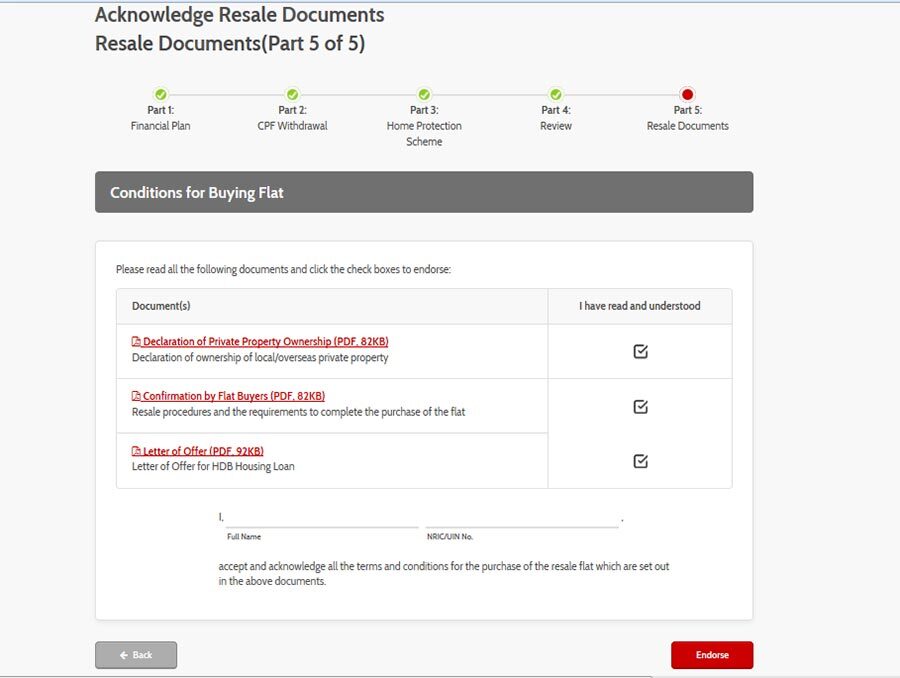Screen dimensions: 900x678
Task: Click the Endorse button
Action: pos(712,655)
